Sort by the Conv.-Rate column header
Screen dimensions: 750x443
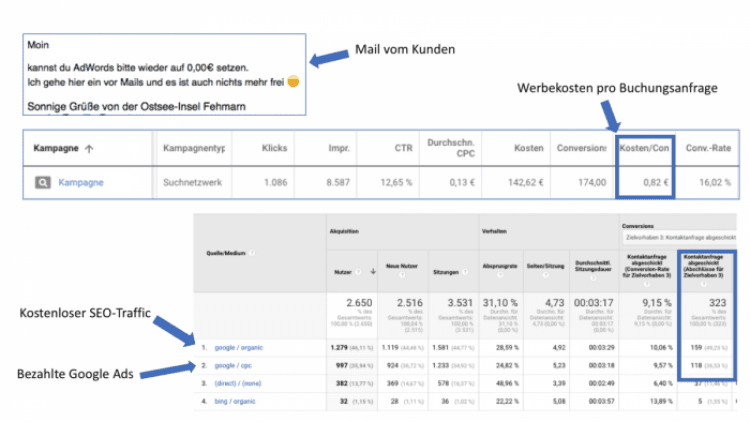(708, 148)
